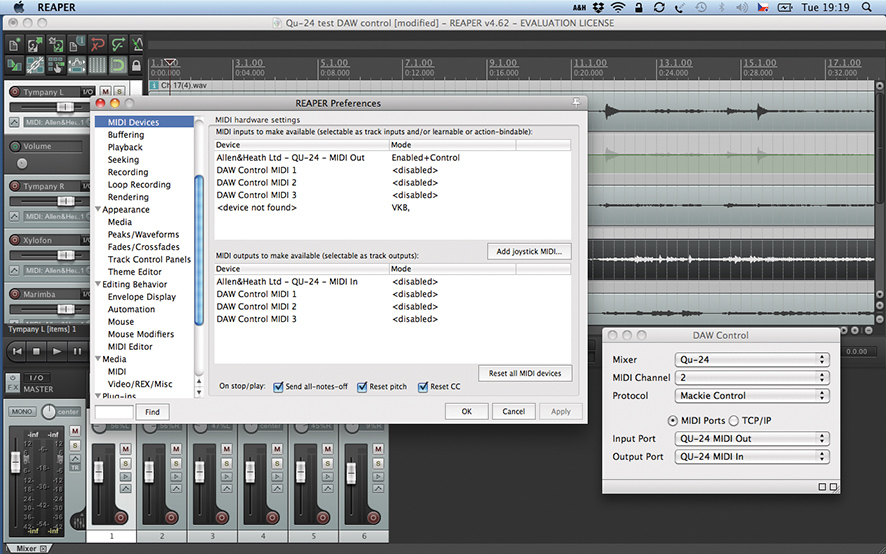
Task: Toggle Reset pitch checkbox
Action: coord(362,387)
